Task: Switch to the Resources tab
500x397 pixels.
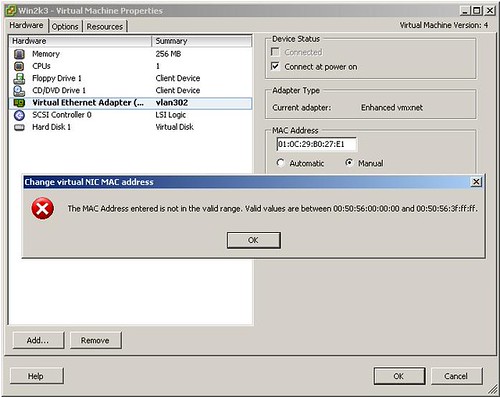Action: 105,27
